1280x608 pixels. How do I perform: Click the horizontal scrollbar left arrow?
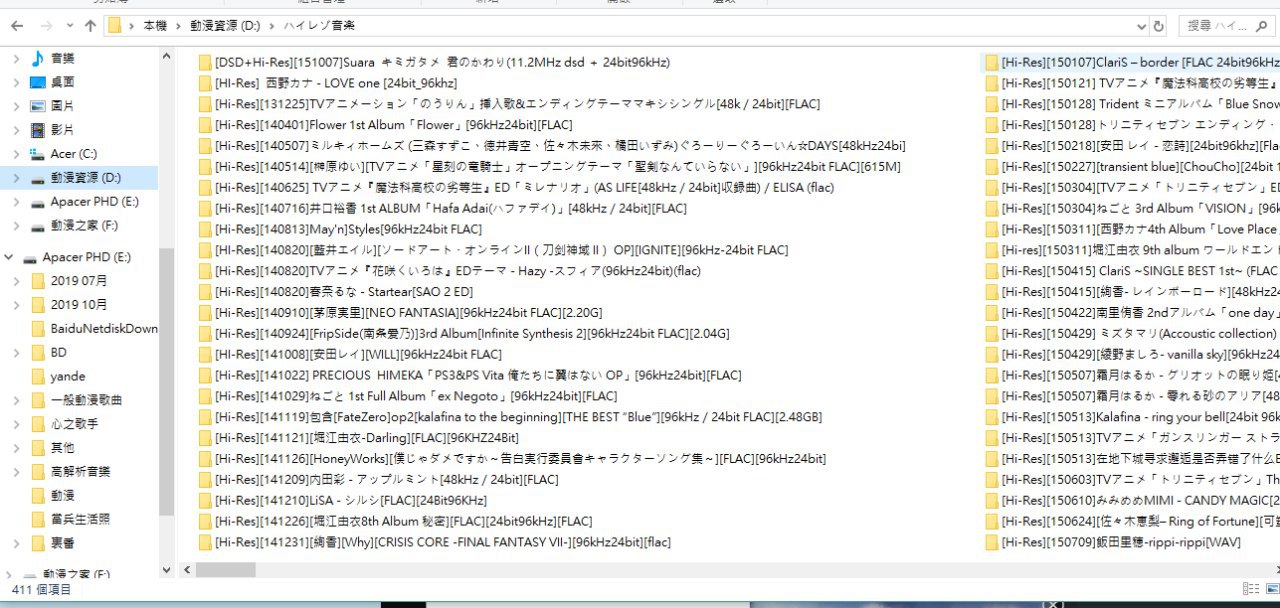click(x=185, y=570)
